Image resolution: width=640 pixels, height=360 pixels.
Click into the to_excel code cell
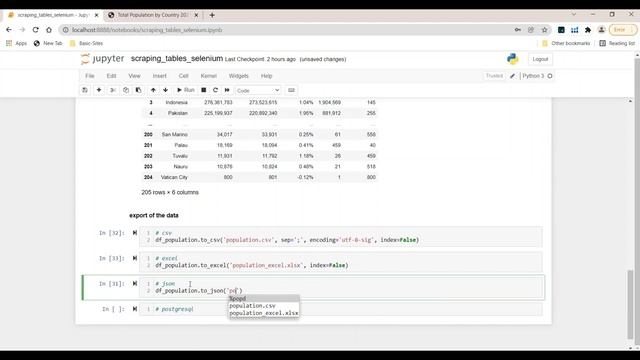click(x=340, y=262)
